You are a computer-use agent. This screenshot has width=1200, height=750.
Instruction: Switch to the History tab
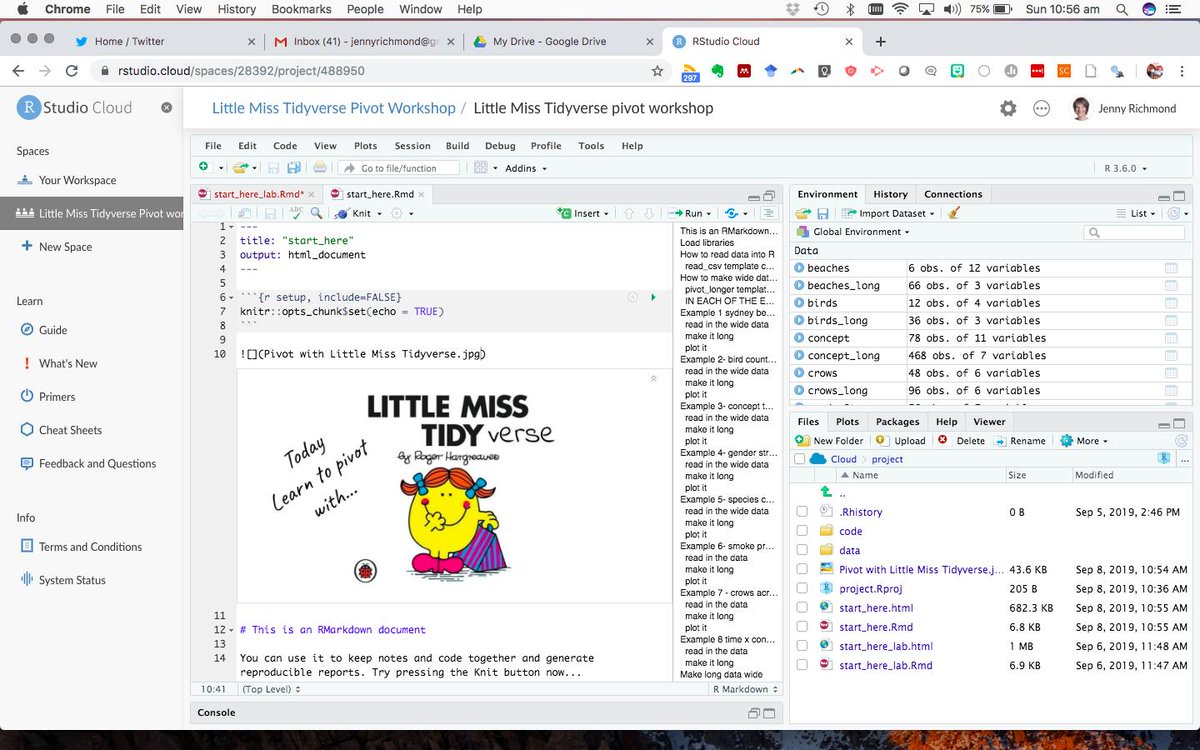click(x=890, y=194)
